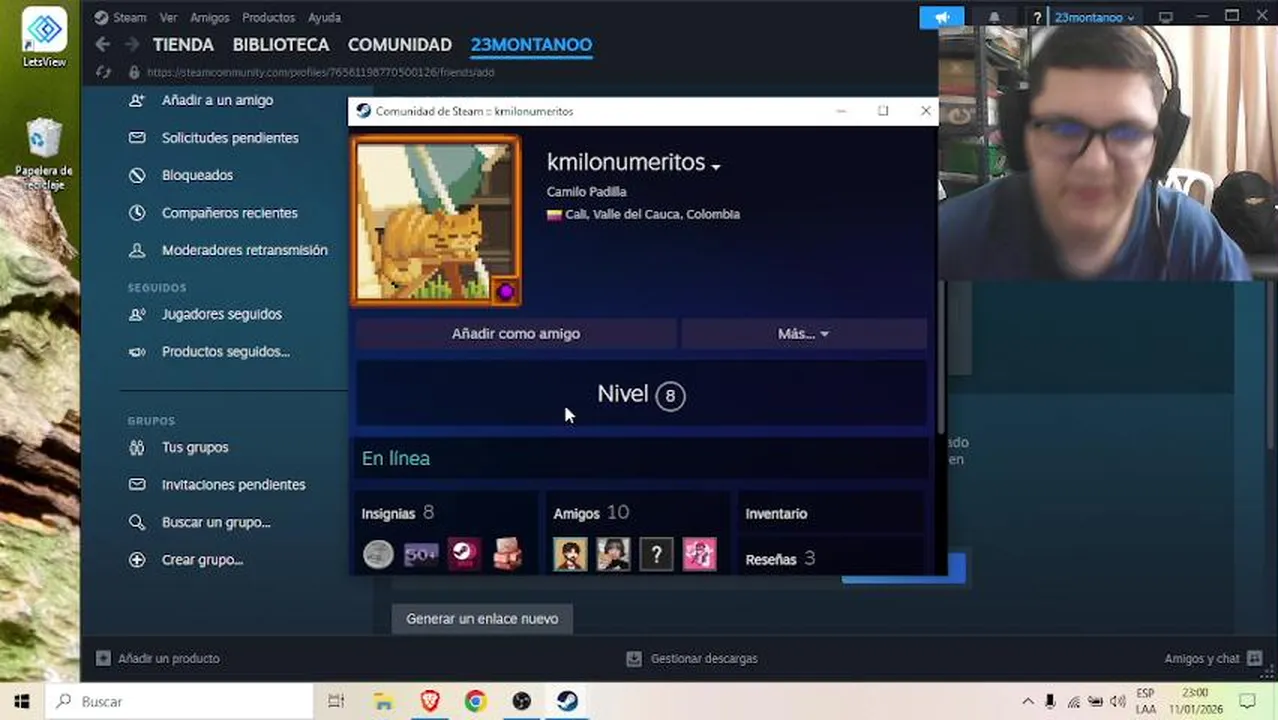Viewport: 1278px width, 720px height.
Task: Click the Añadir un producto plus icon
Action: pos(103,658)
